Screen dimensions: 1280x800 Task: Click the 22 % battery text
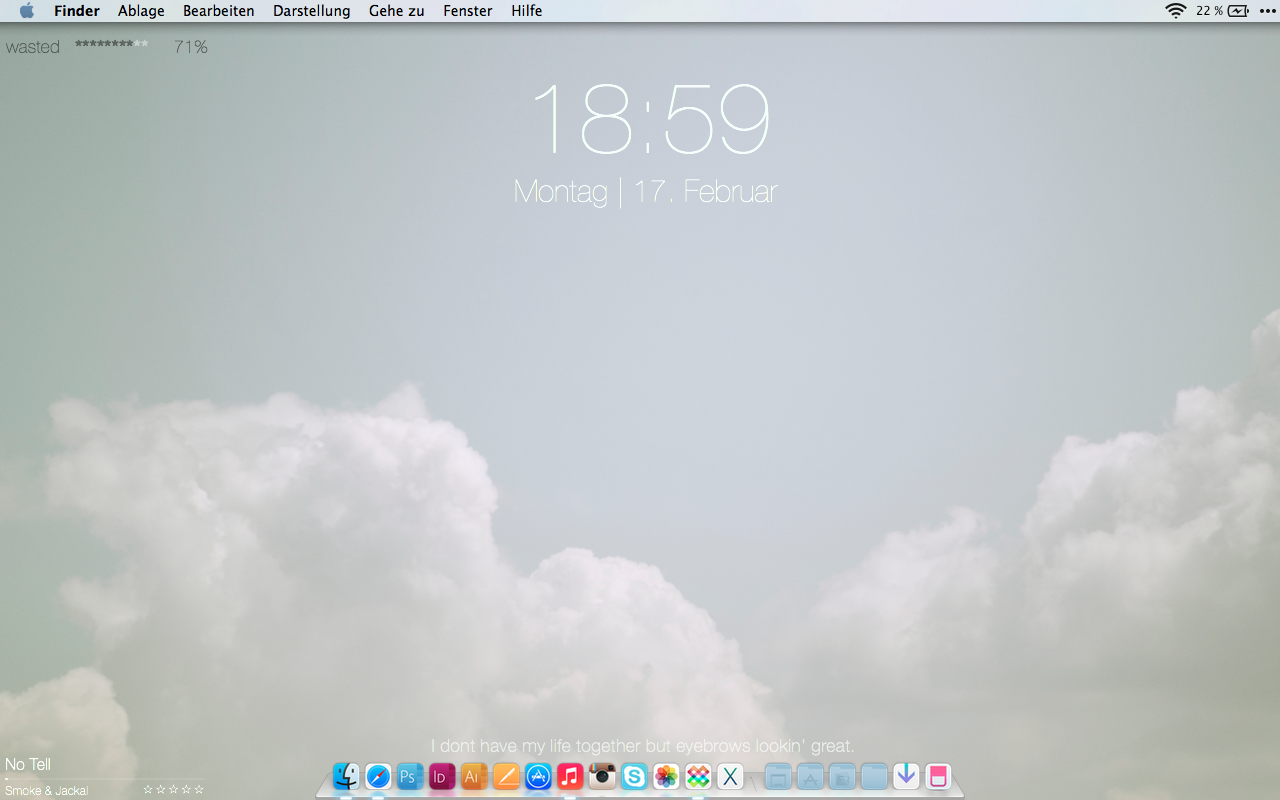click(x=1210, y=11)
